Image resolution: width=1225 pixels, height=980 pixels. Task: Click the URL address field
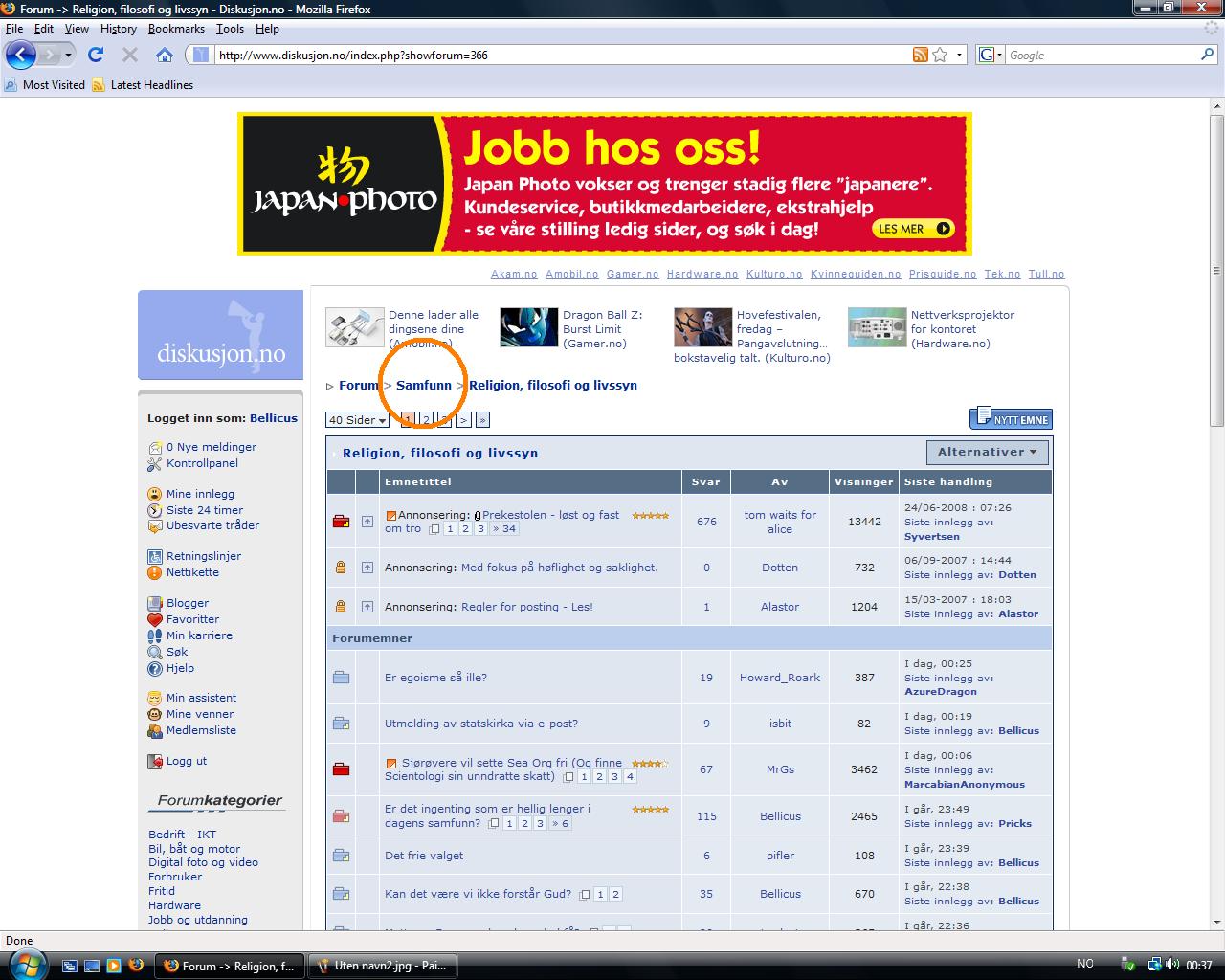563,55
